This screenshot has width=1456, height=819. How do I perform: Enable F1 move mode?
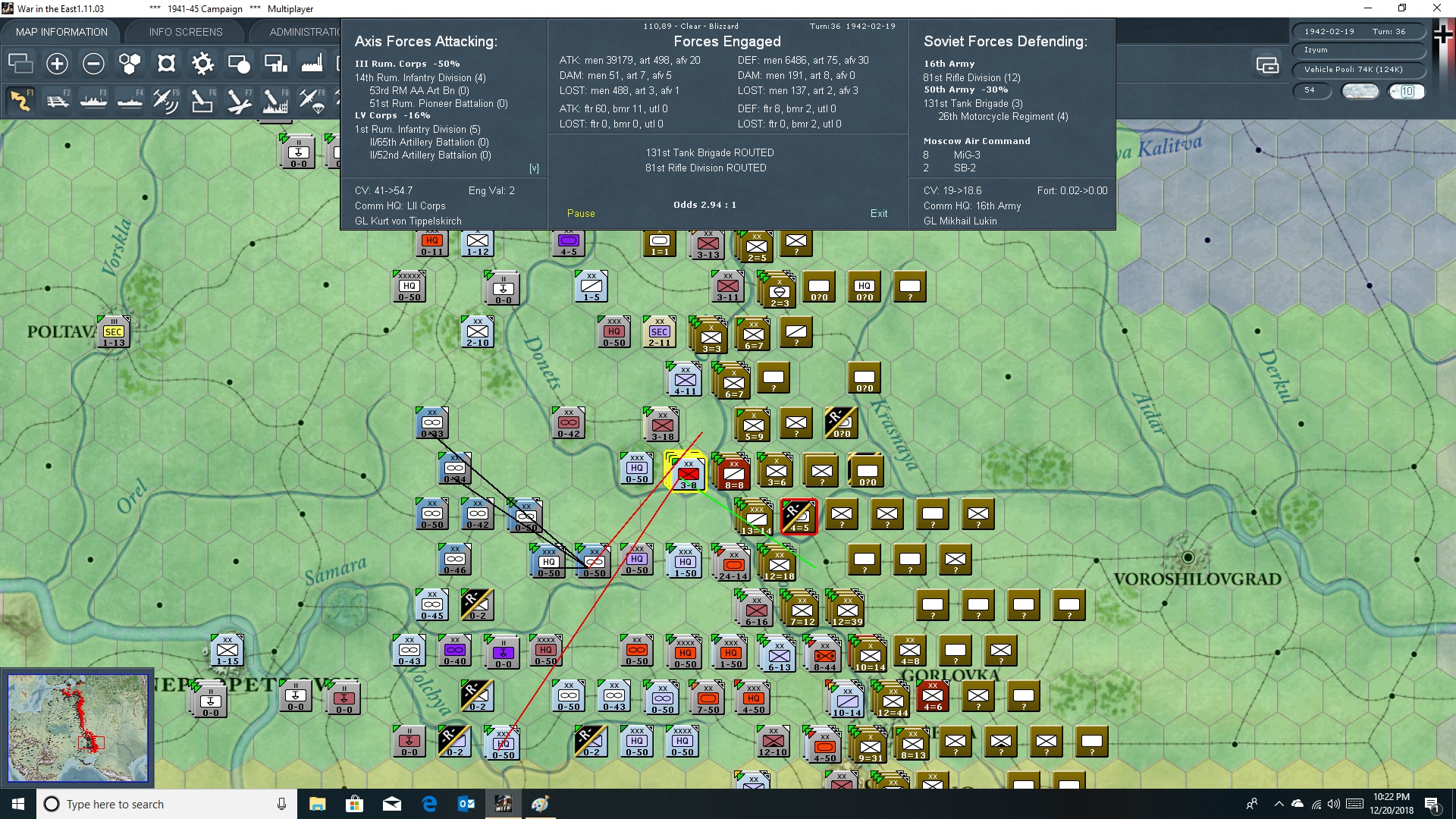click(20, 100)
